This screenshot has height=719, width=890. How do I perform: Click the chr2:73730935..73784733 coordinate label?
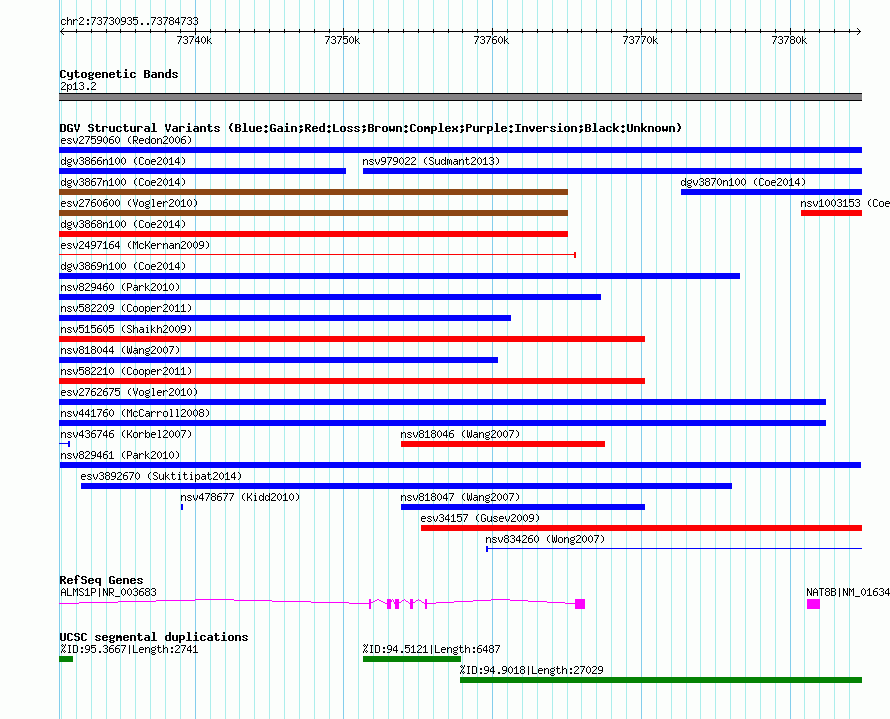[129, 21]
